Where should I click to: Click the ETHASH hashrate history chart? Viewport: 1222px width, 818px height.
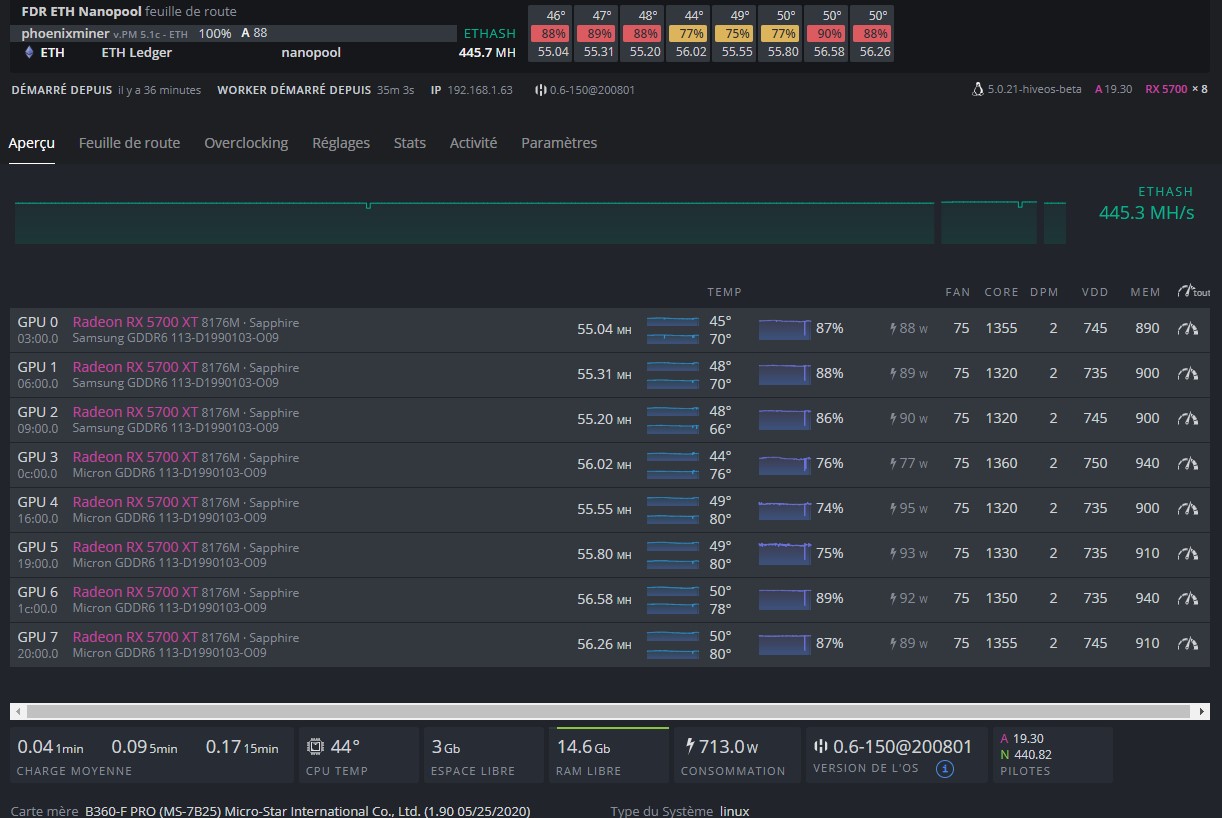(x=540, y=222)
